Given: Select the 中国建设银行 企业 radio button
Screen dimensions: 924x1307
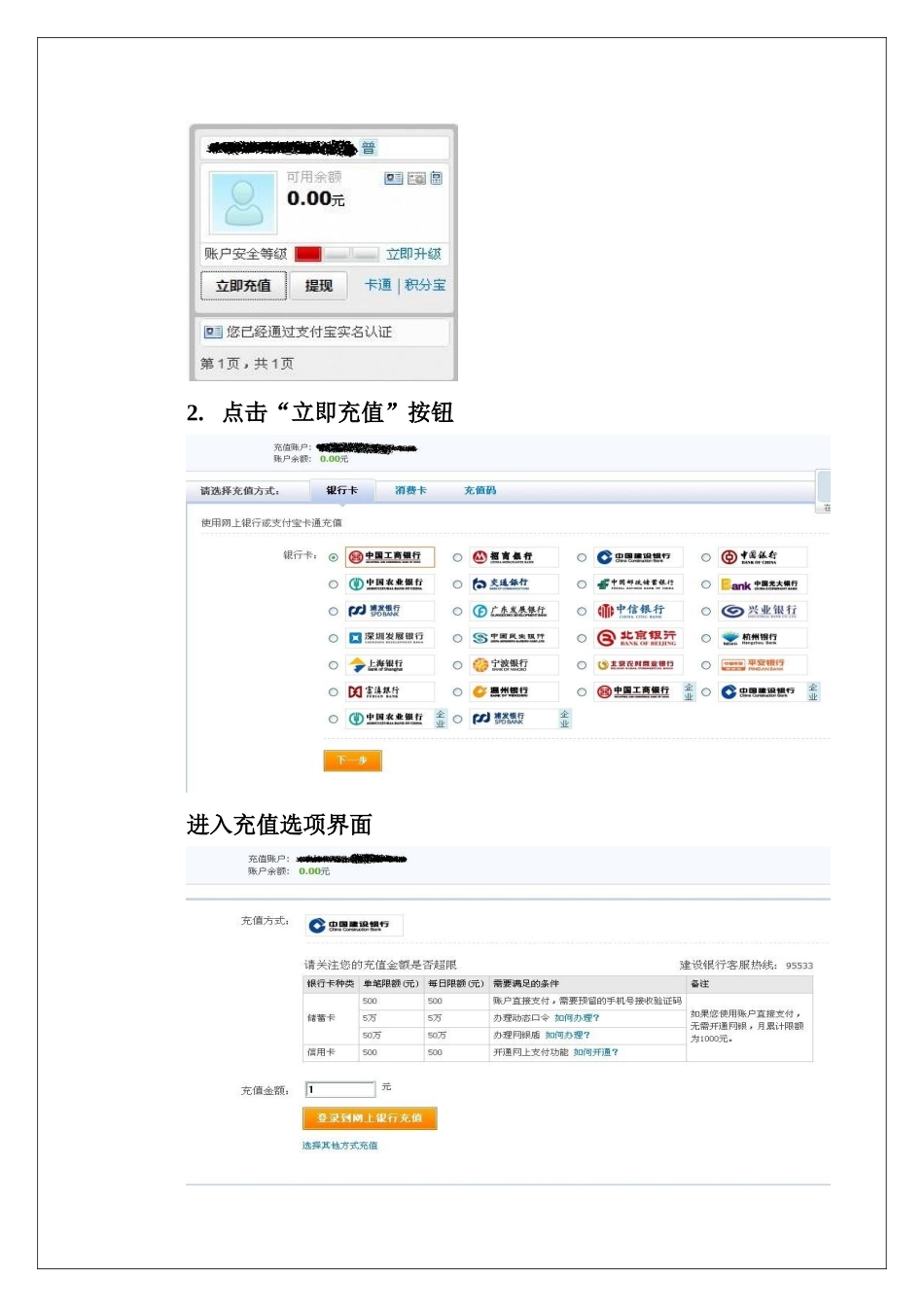Looking at the screenshot, I should [706, 692].
